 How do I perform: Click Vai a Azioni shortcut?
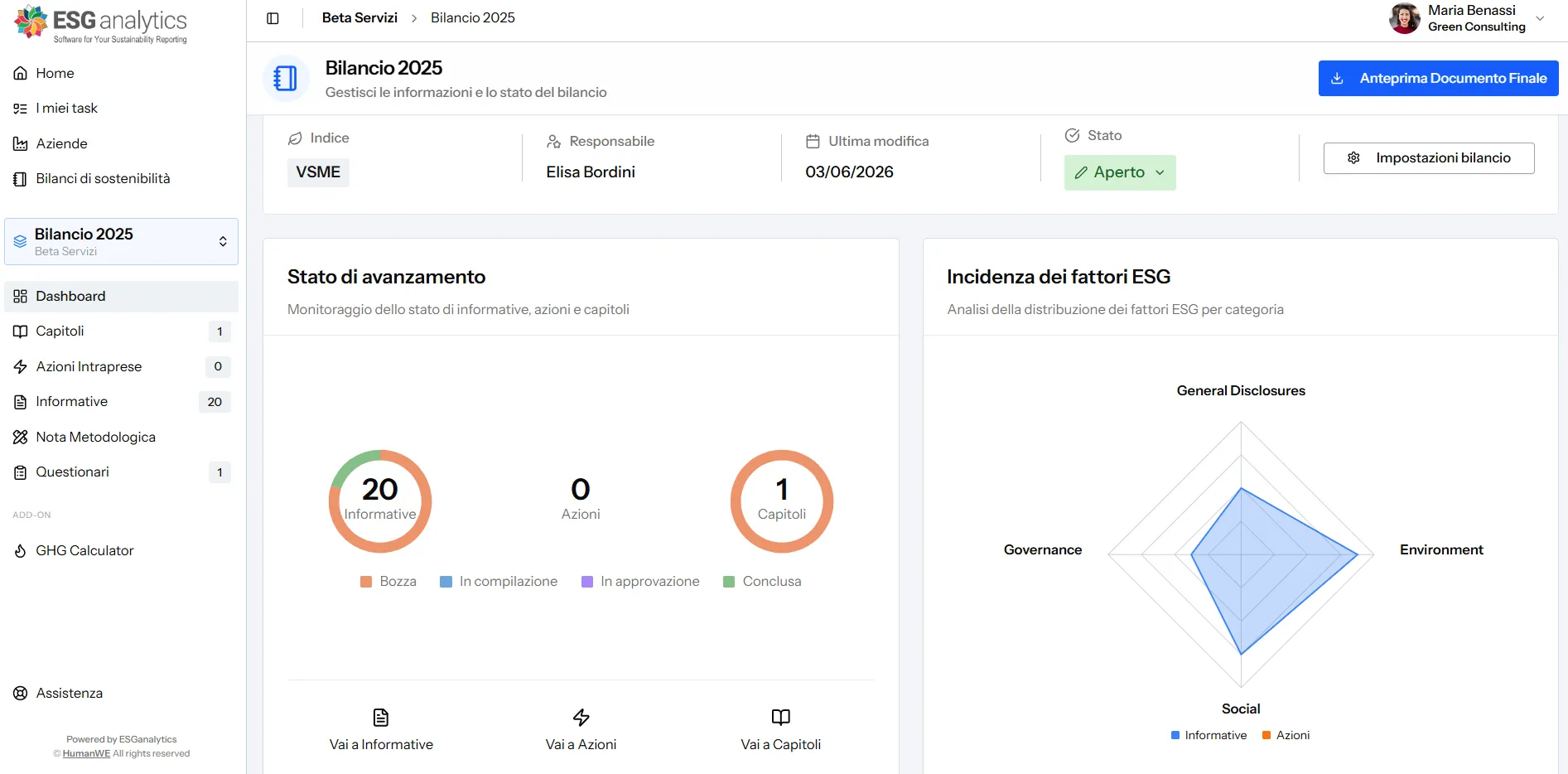coord(581,730)
